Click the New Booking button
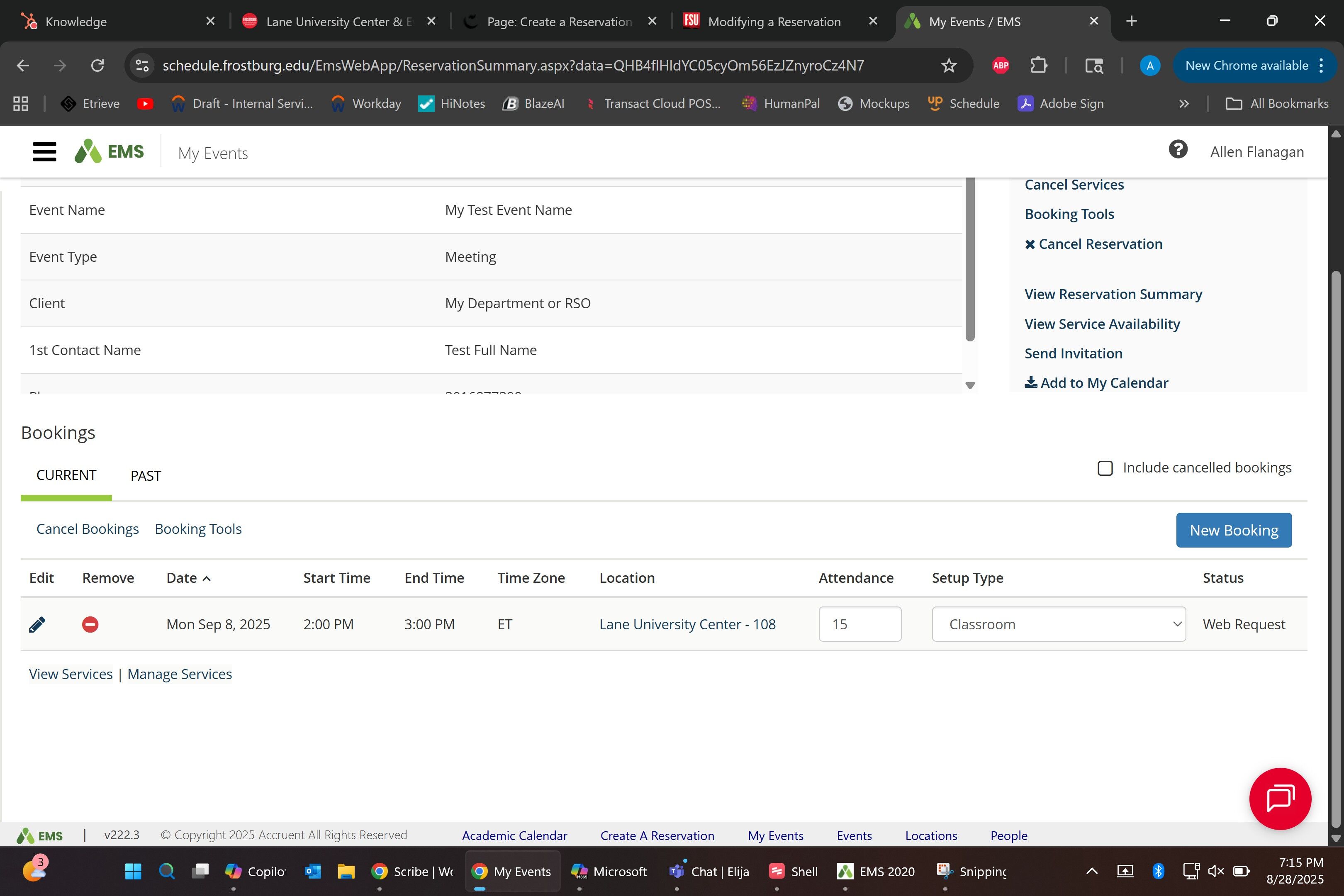The width and height of the screenshot is (1344, 896). point(1233,530)
